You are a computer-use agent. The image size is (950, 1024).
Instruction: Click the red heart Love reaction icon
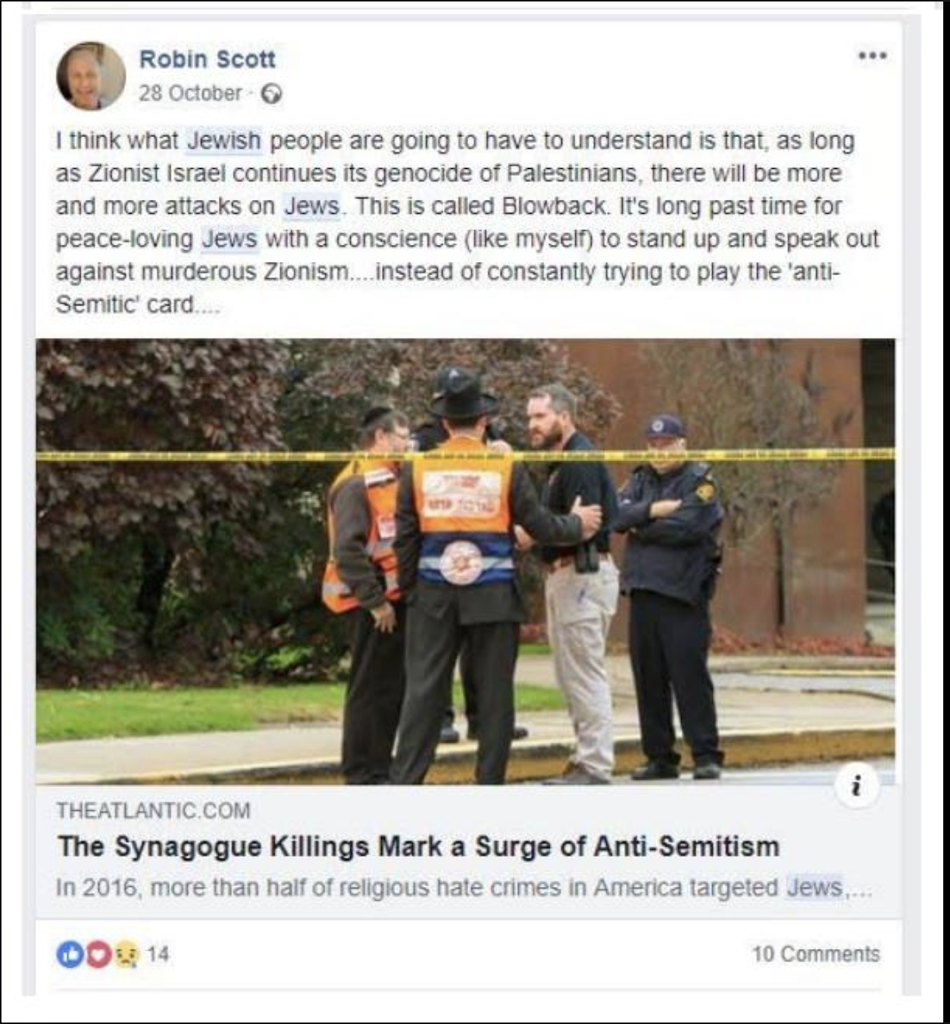(x=98, y=954)
